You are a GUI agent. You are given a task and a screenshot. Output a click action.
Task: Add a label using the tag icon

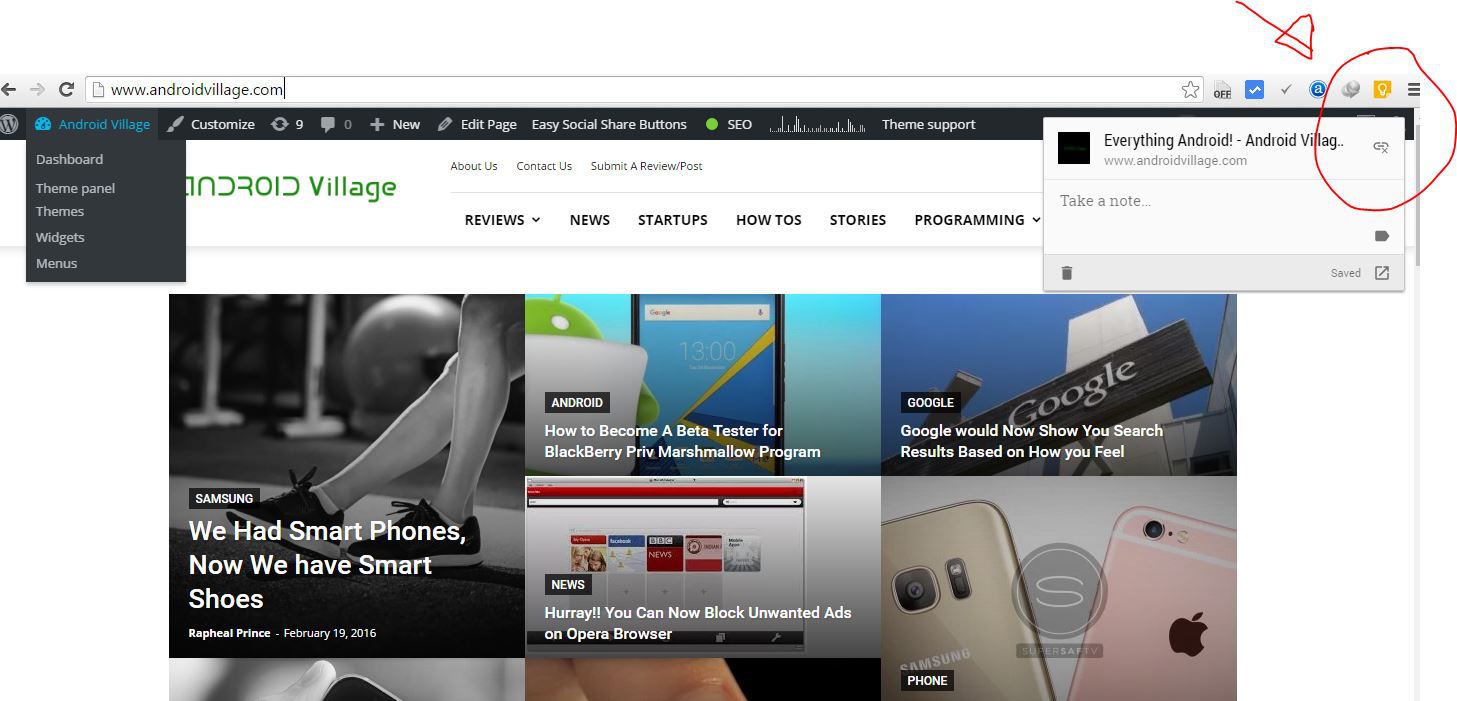[1382, 236]
